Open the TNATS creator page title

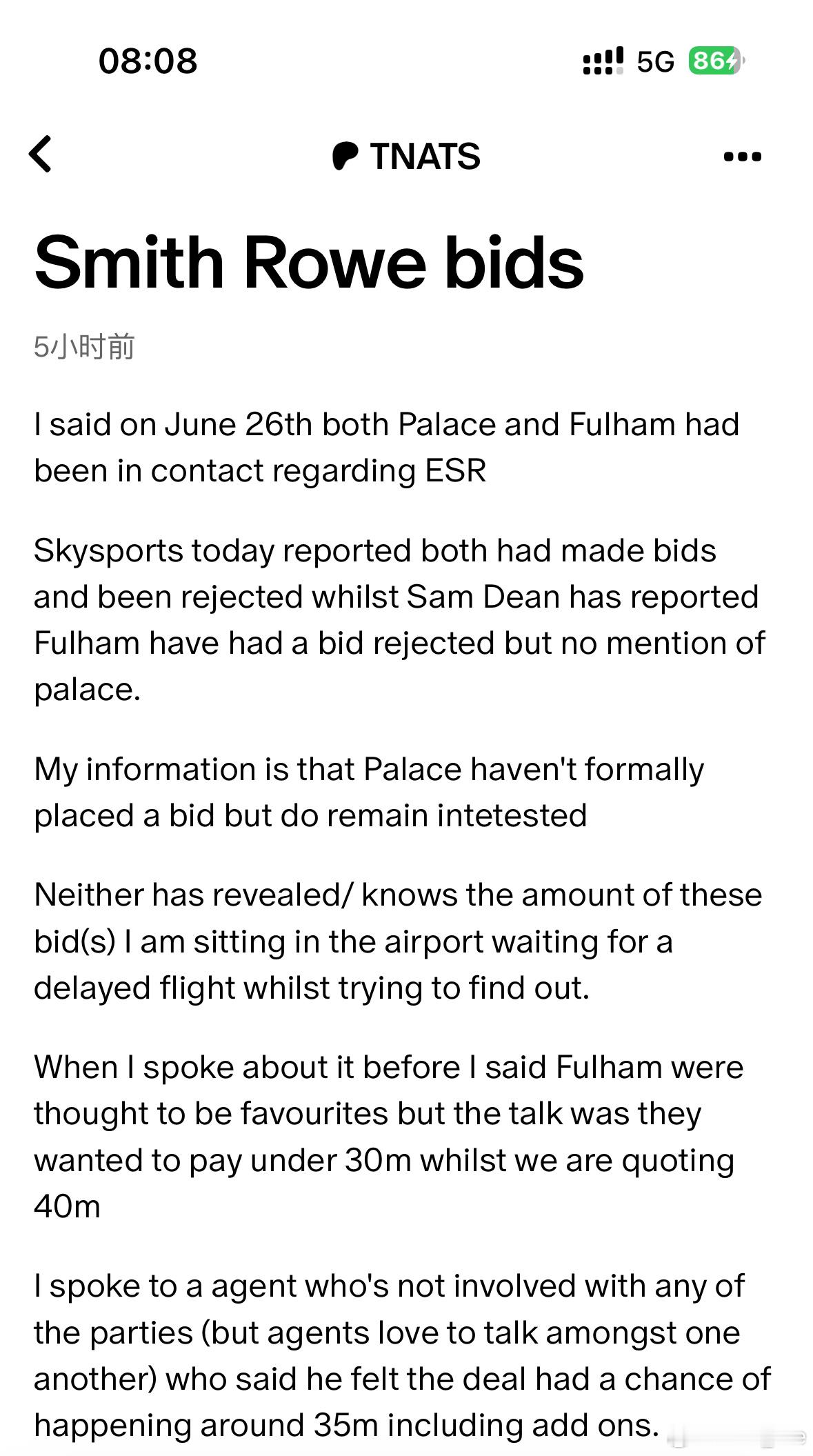coord(425,157)
